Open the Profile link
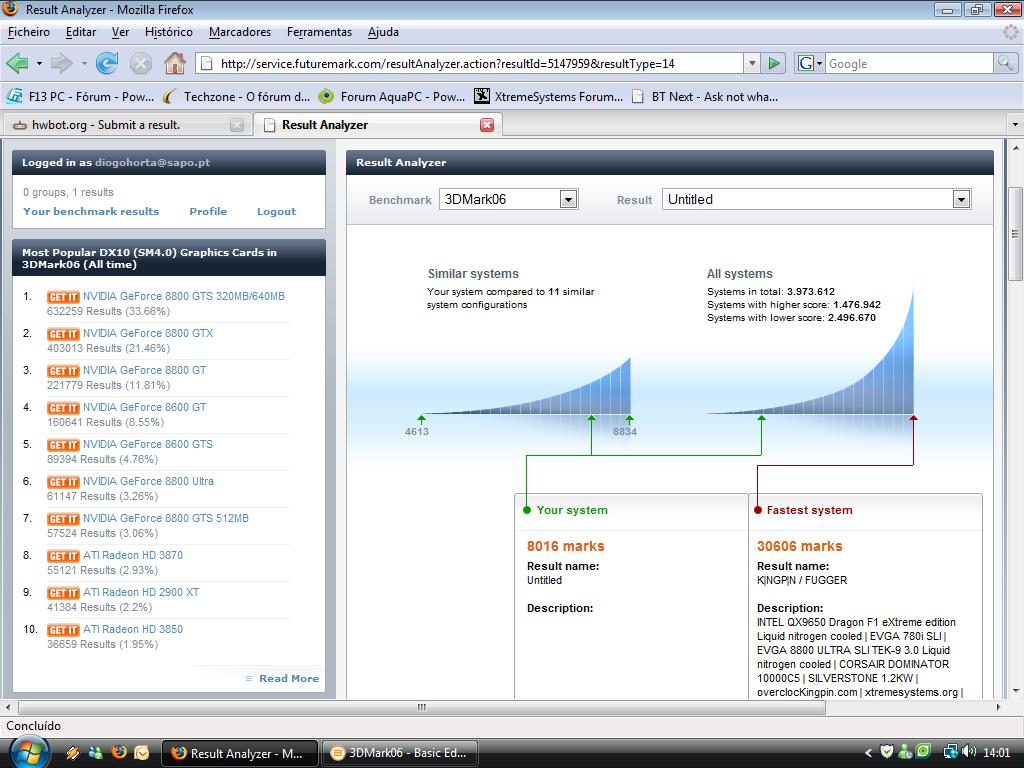1024x768 pixels. (x=208, y=211)
